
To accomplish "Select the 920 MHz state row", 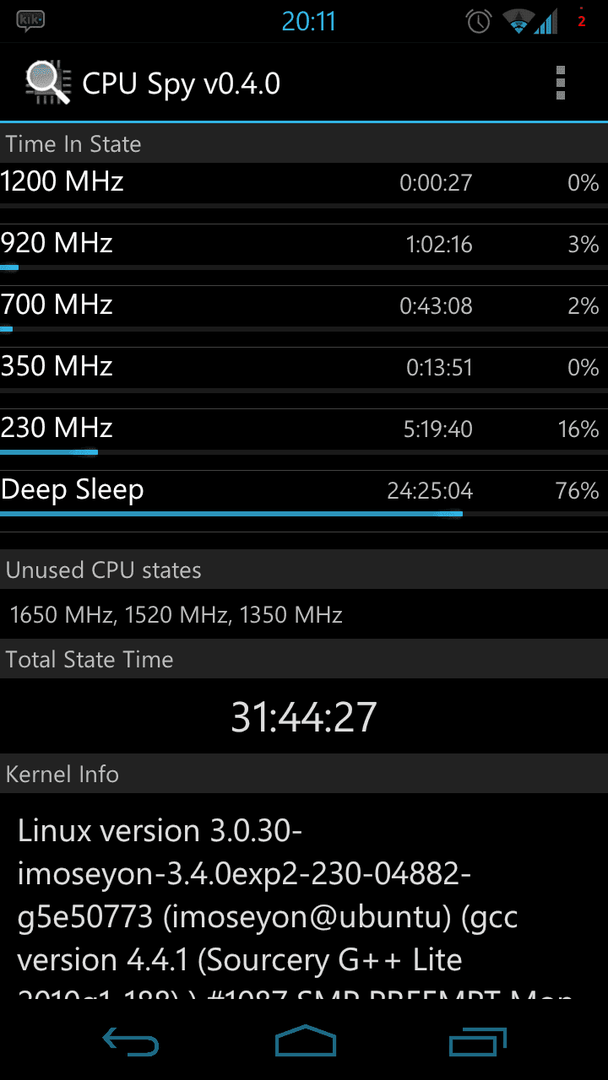I will (304, 245).
